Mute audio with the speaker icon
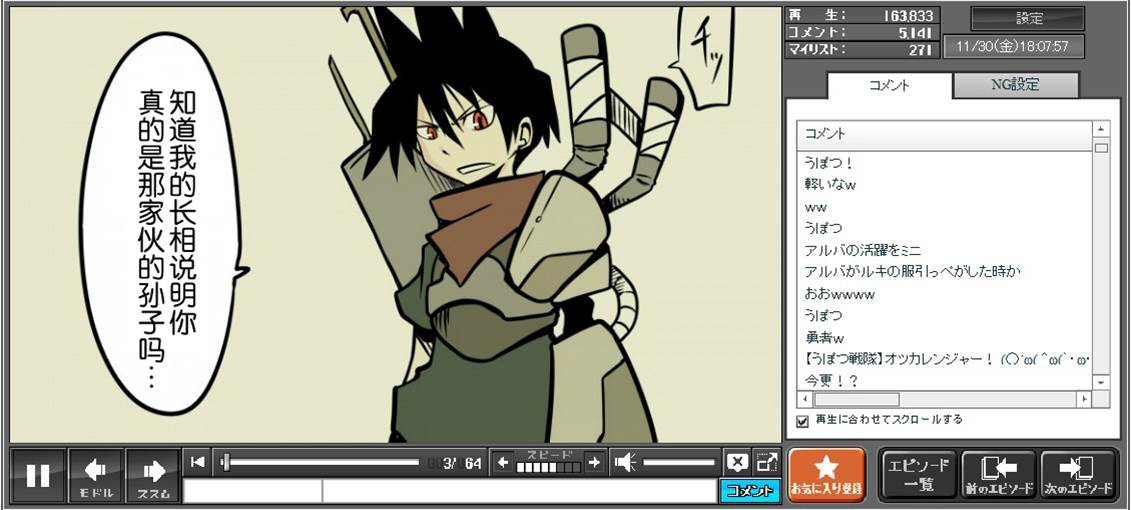Image resolution: width=1131 pixels, height=510 pixels. [625, 462]
